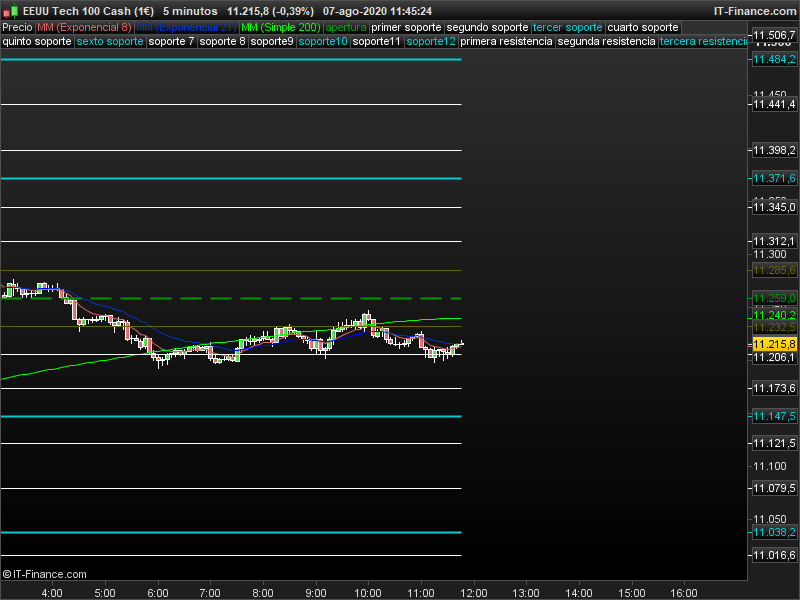The height and width of the screenshot is (600, 800).
Task: Click the green apertura legend label
Action: [x=346, y=27]
